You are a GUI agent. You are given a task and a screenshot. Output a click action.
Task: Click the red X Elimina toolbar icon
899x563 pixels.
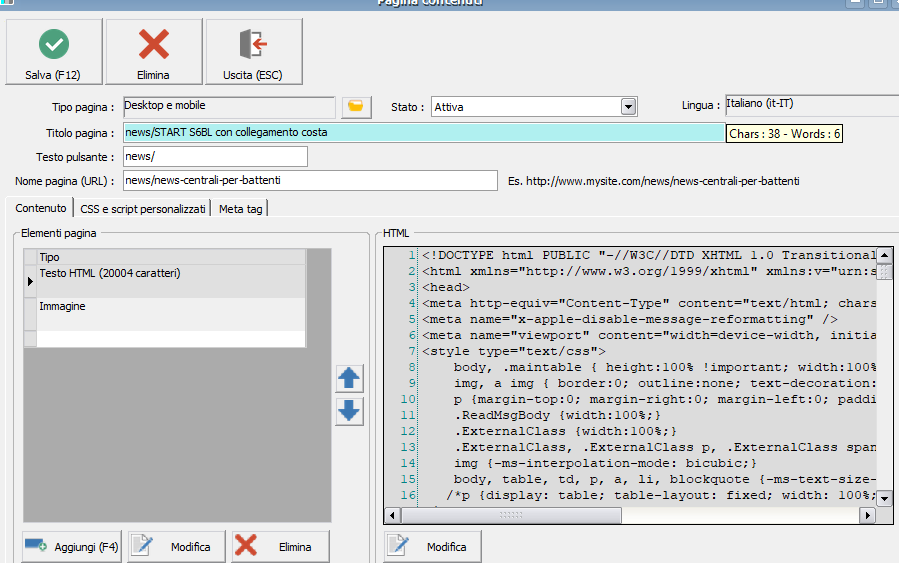153,45
